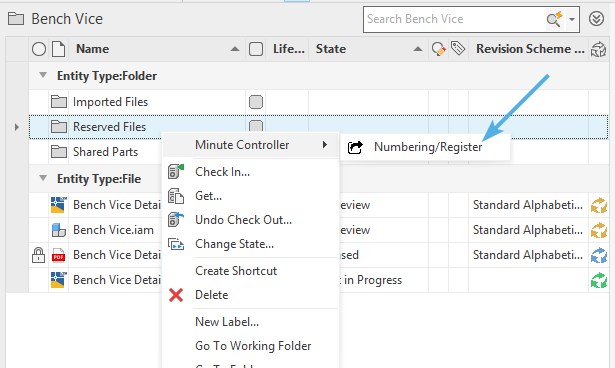This screenshot has width=615, height=368.
Task: Click the PDF icon on the locked Bench Vice Detail row
Action: click(x=58, y=255)
